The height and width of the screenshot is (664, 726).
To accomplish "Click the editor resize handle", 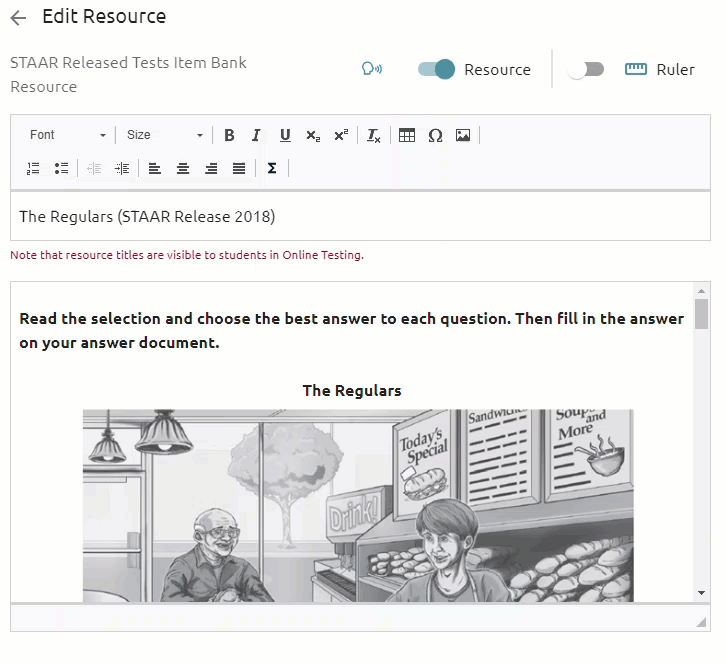I will (x=701, y=622).
